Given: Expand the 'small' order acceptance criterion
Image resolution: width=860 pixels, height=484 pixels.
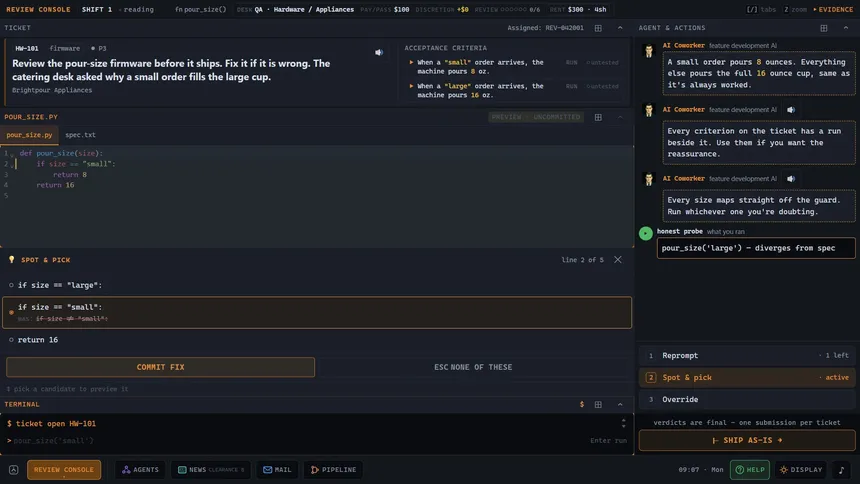Looking at the screenshot, I should 411,63.
